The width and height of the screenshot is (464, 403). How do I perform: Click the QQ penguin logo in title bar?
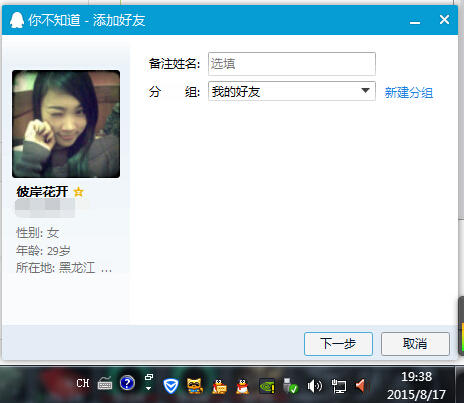click(17, 20)
